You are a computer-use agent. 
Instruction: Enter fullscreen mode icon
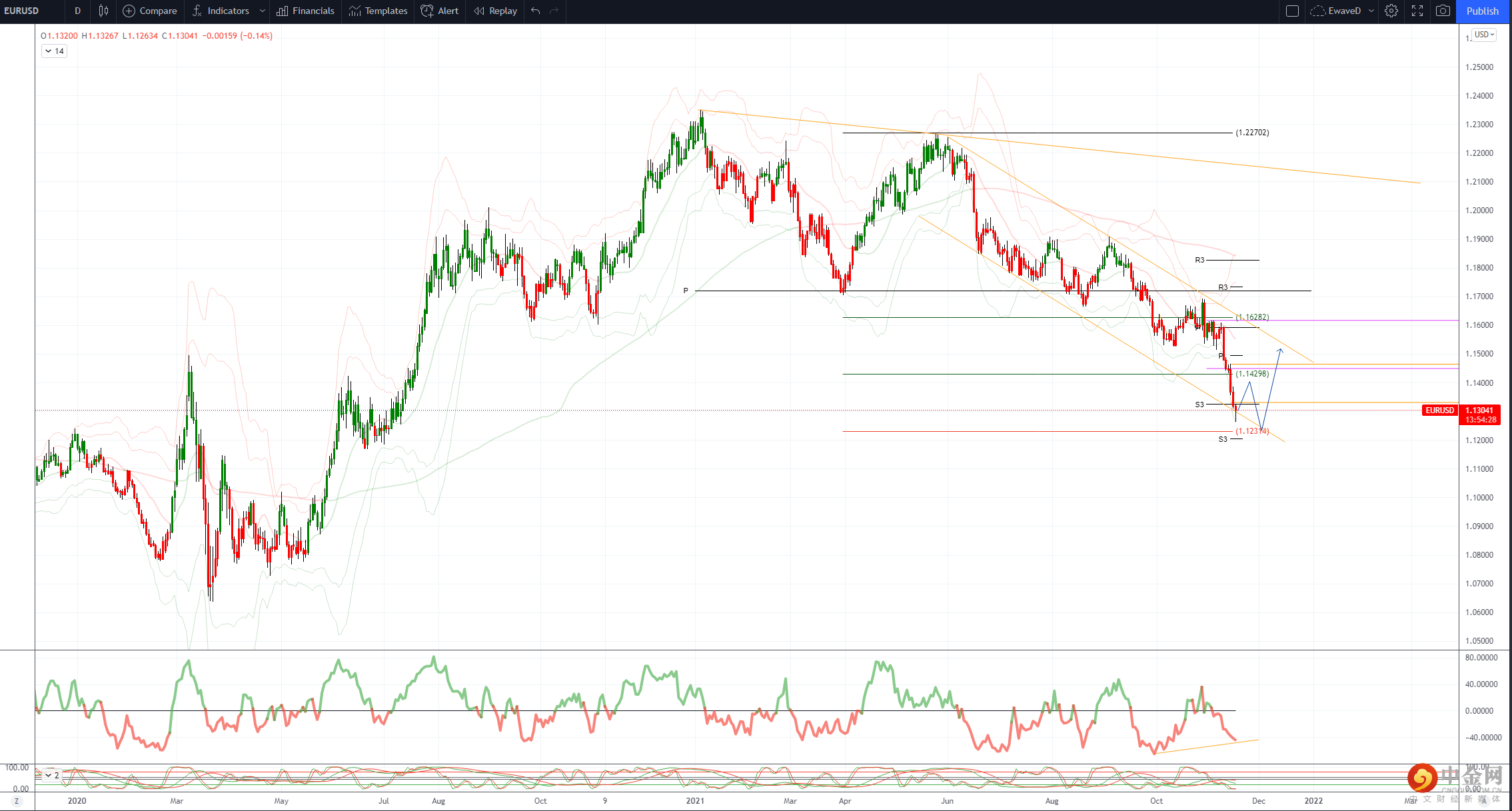[1417, 11]
